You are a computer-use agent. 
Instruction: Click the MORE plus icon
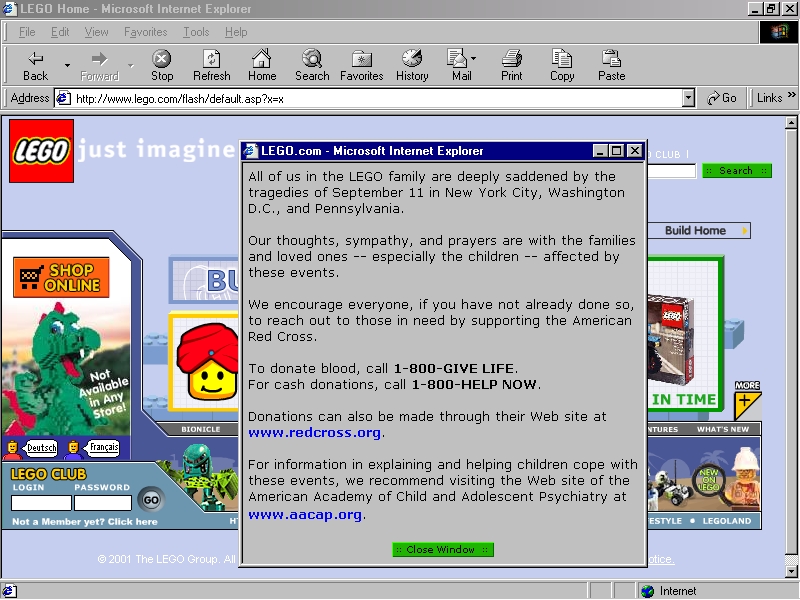747,399
